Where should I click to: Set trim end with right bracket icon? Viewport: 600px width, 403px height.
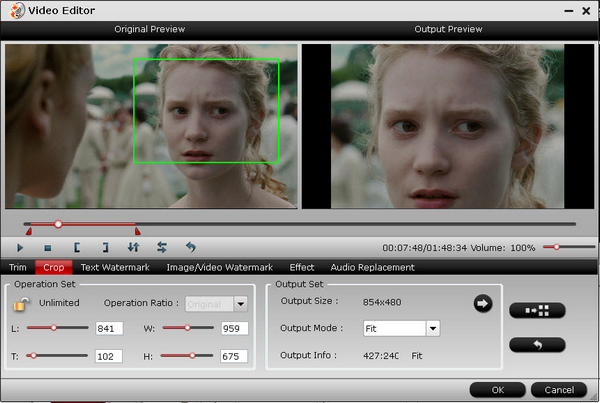tap(105, 248)
